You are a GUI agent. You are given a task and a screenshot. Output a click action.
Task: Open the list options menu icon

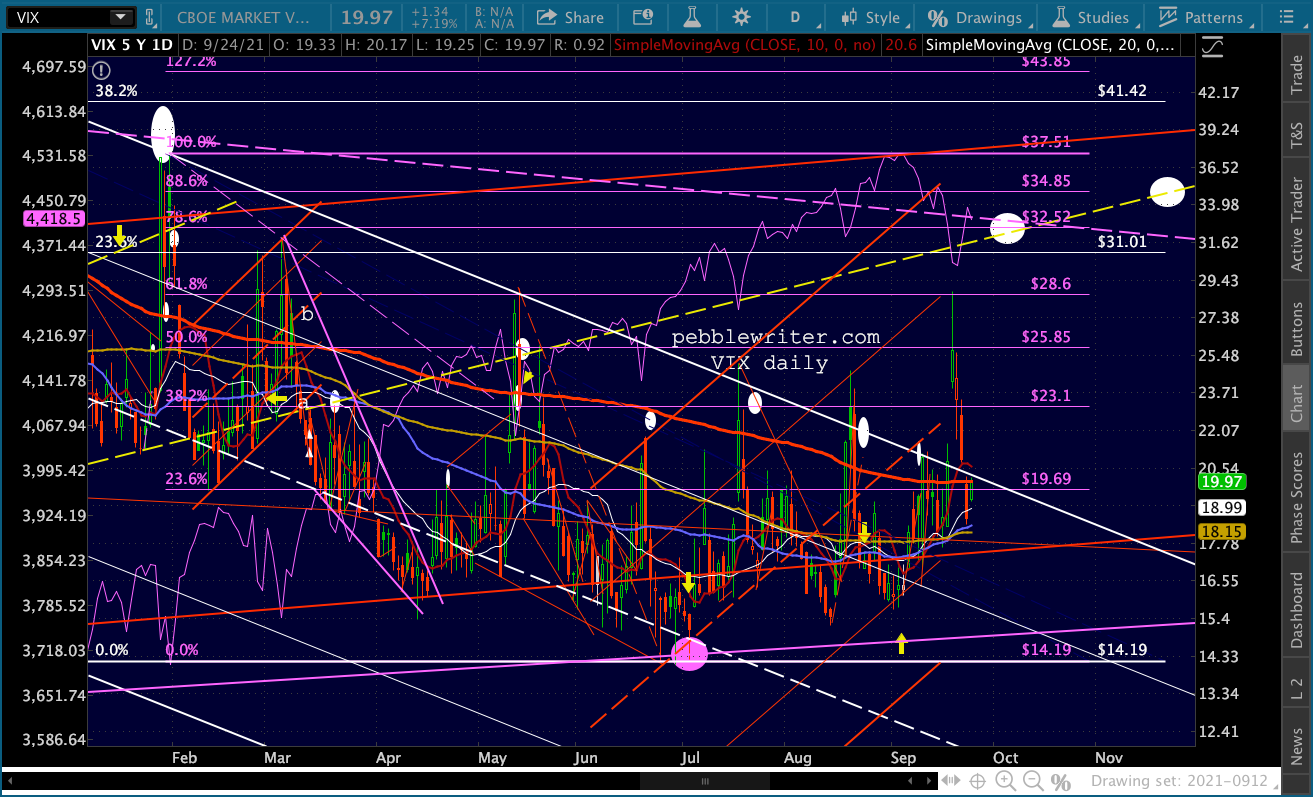click(x=1288, y=17)
